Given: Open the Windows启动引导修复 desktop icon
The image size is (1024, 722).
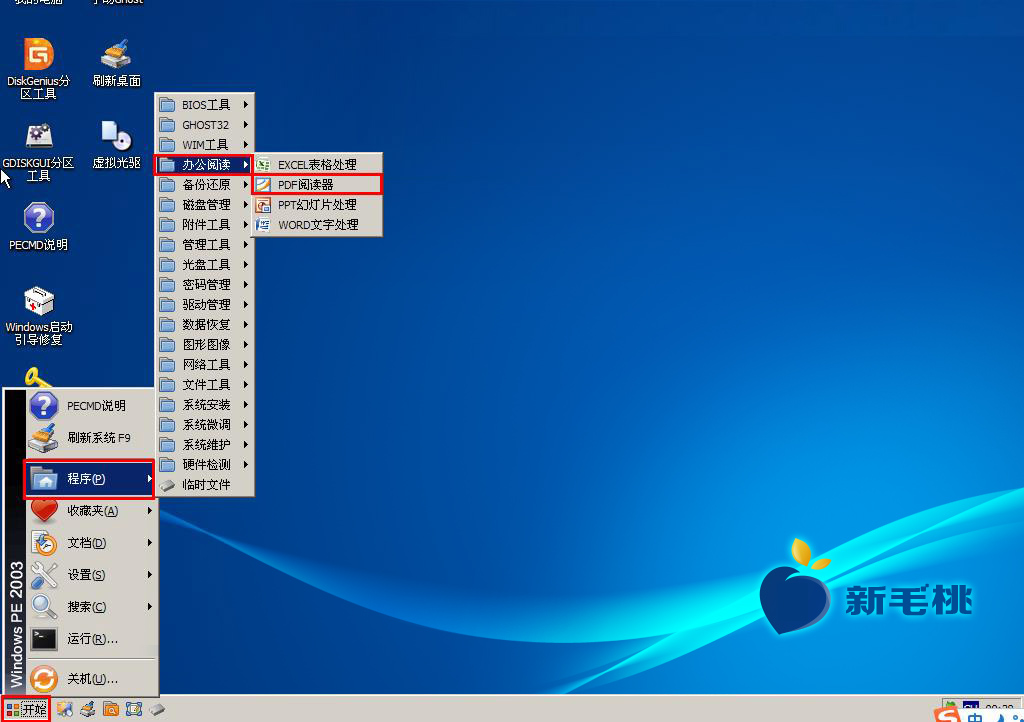Looking at the screenshot, I should coord(39,316).
